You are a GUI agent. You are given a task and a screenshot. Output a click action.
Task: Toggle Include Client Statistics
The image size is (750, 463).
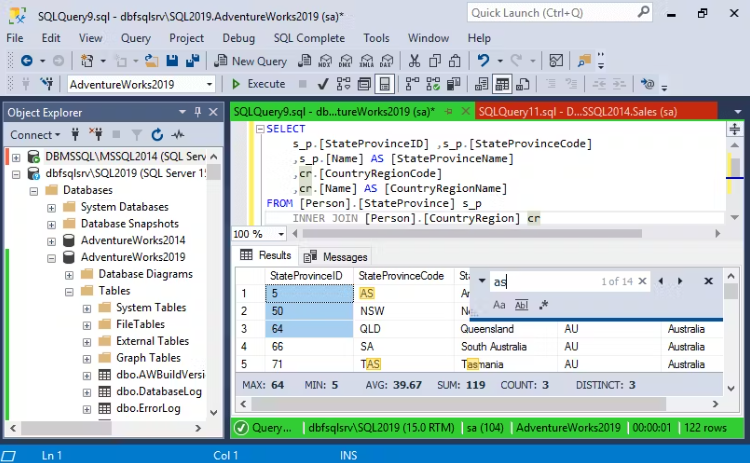(453, 85)
